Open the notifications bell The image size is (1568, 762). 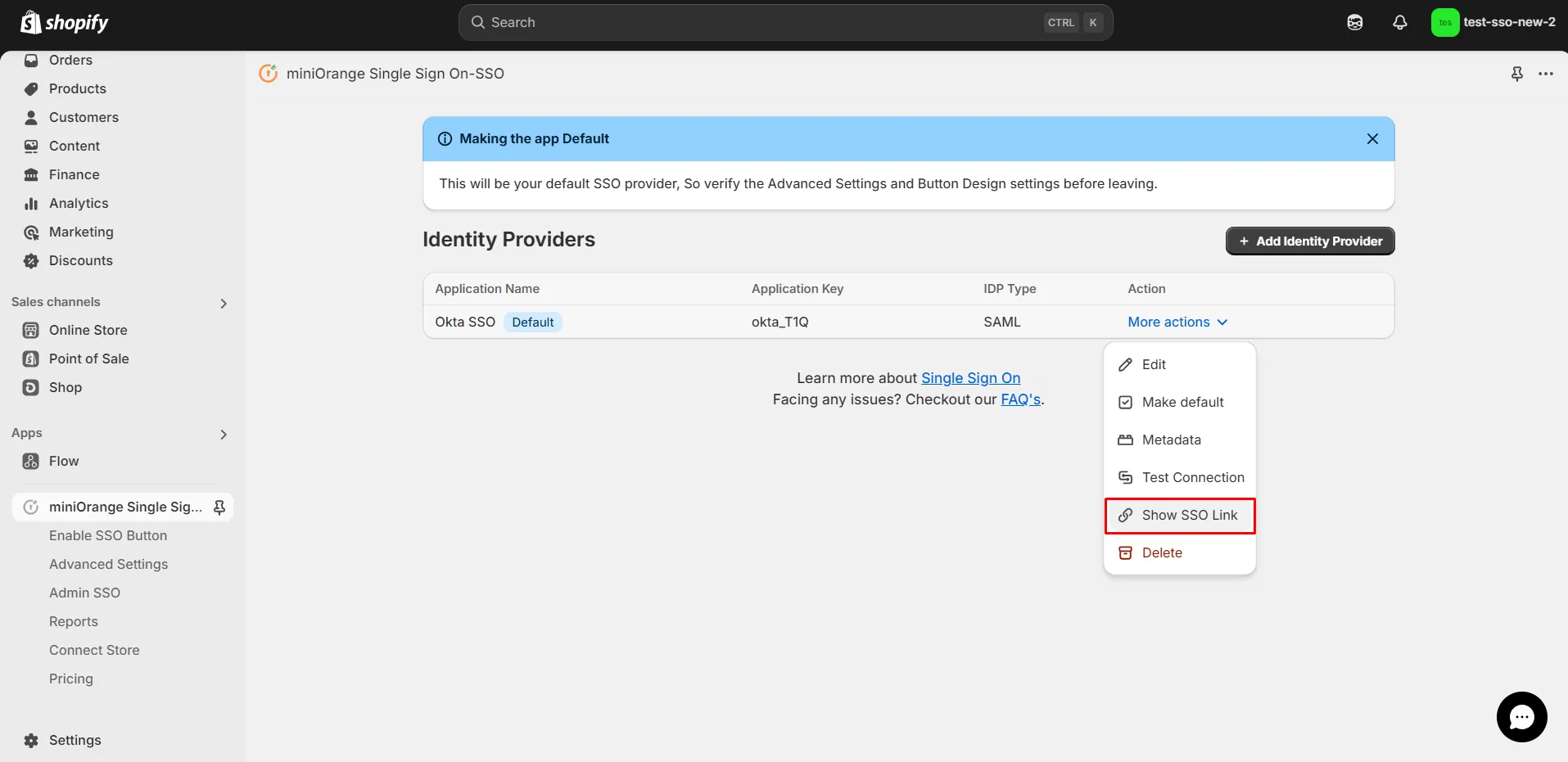point(1400,23)
